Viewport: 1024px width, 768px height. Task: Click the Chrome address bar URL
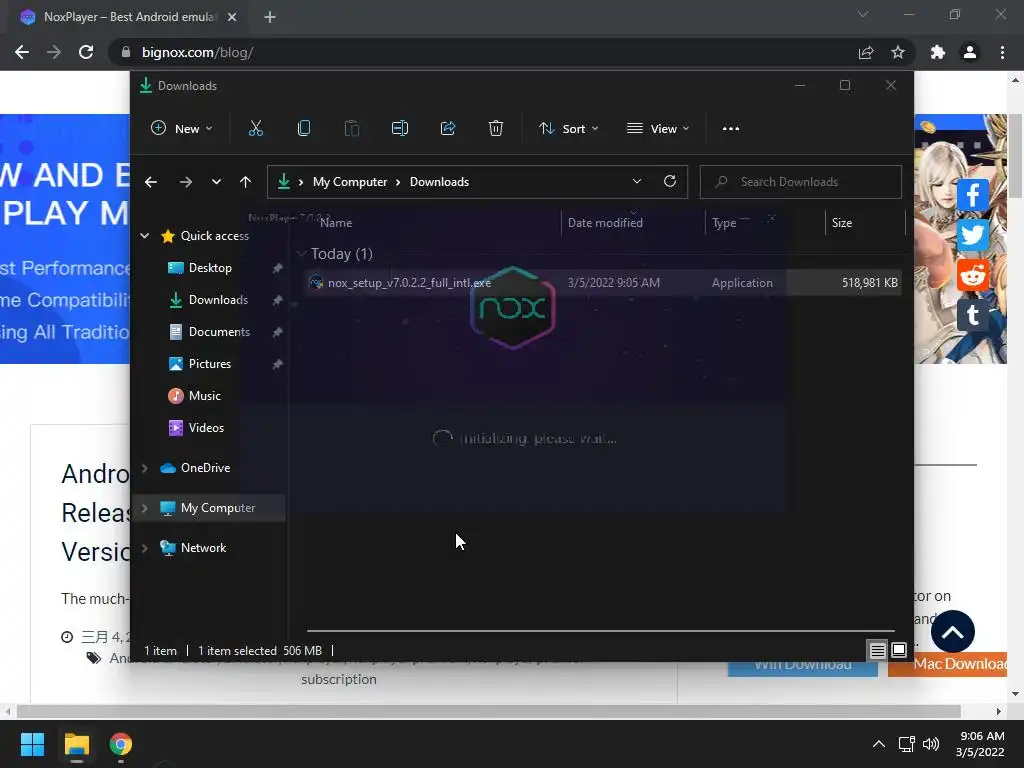[197, 52]
